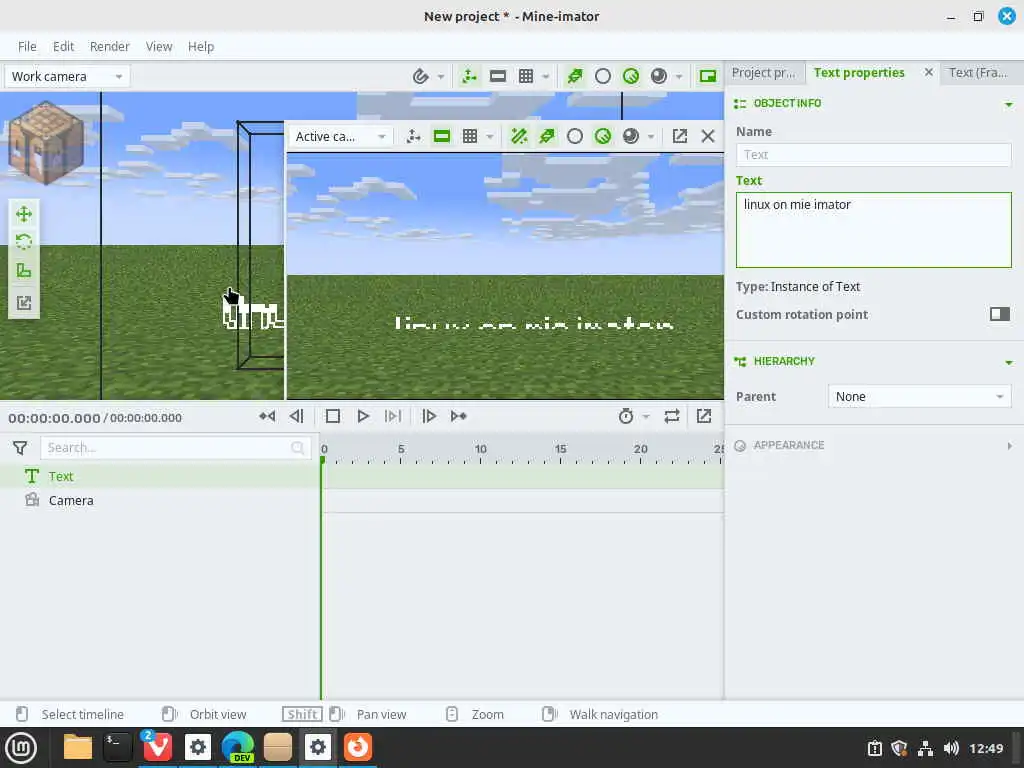Toggle particles icon in Active camera view
Screen dimensions: 1024x768
click(x=547, y=136)
